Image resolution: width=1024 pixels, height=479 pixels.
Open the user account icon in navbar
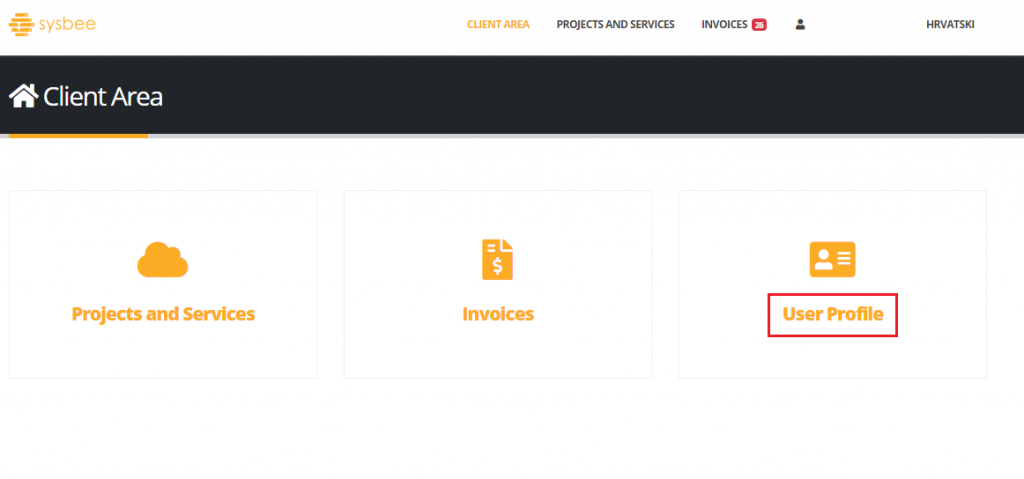coord(800,25)
